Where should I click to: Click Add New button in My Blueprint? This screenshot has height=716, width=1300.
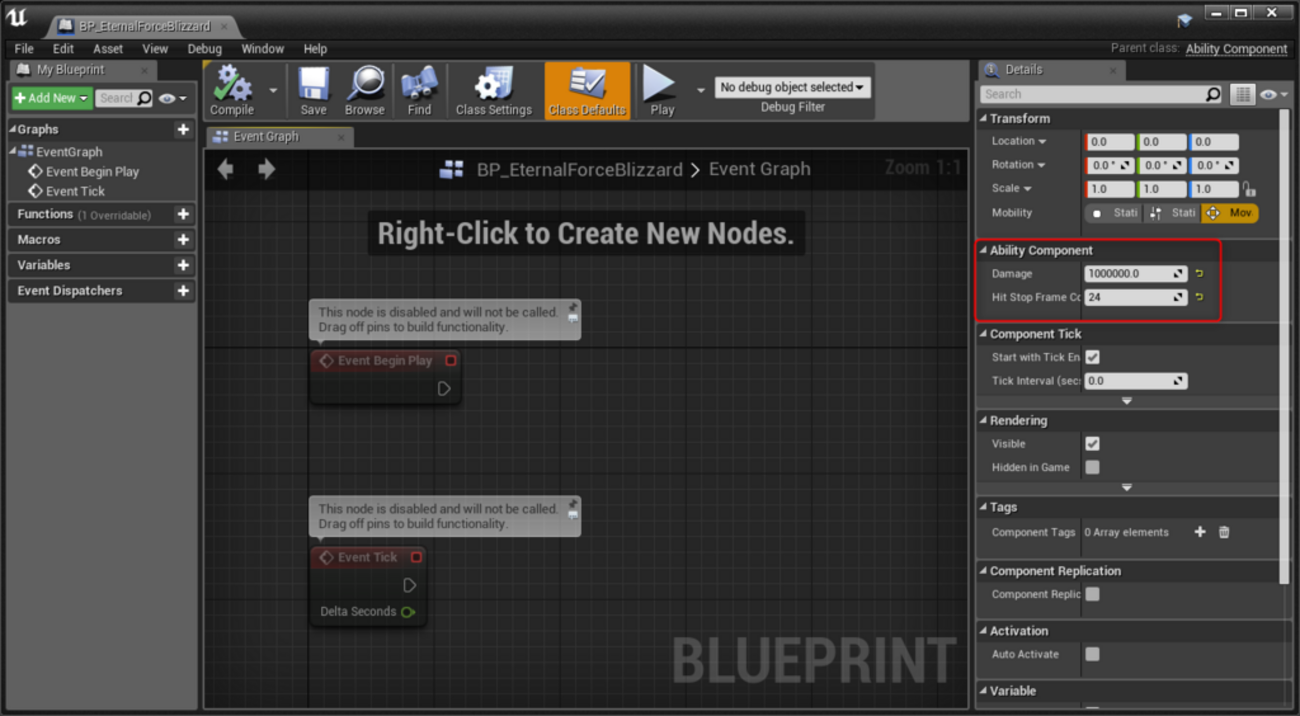pyautogui.click(x=52, y=98)
